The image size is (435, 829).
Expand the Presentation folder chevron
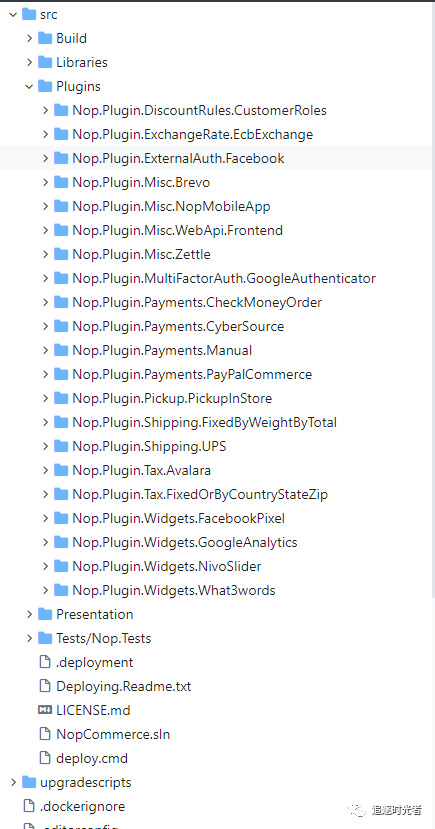30,614
